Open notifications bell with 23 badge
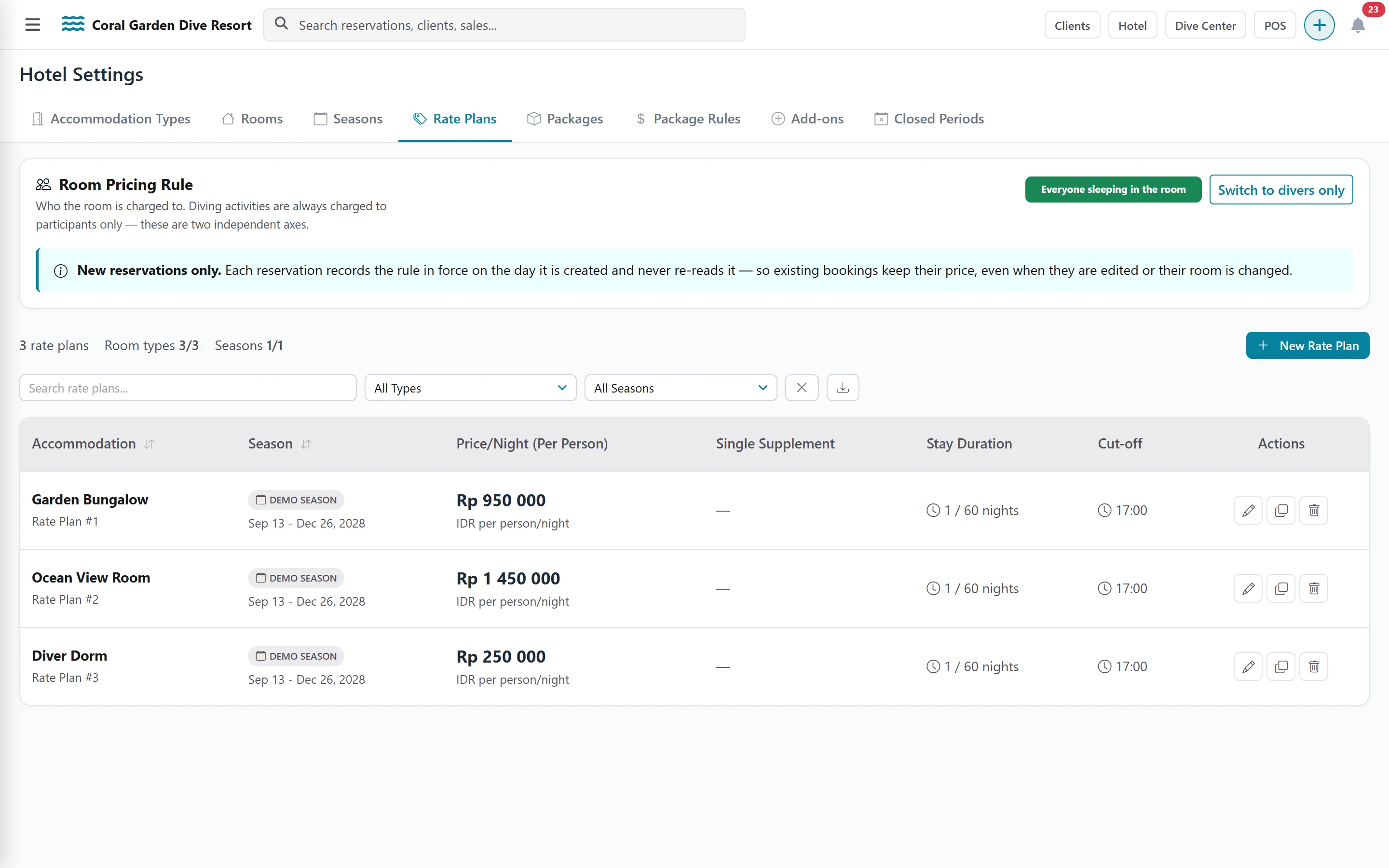The height and width of the screenshot is (868, 1389). tap(1358, 25)
